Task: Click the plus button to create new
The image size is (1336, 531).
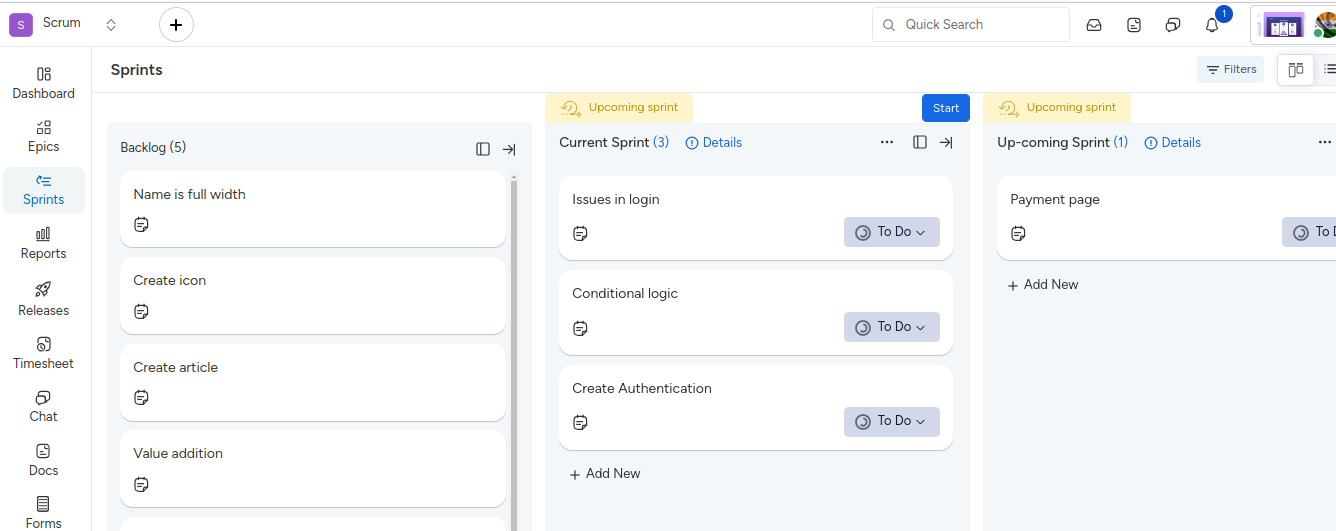Action: click(x=176, y=25)
